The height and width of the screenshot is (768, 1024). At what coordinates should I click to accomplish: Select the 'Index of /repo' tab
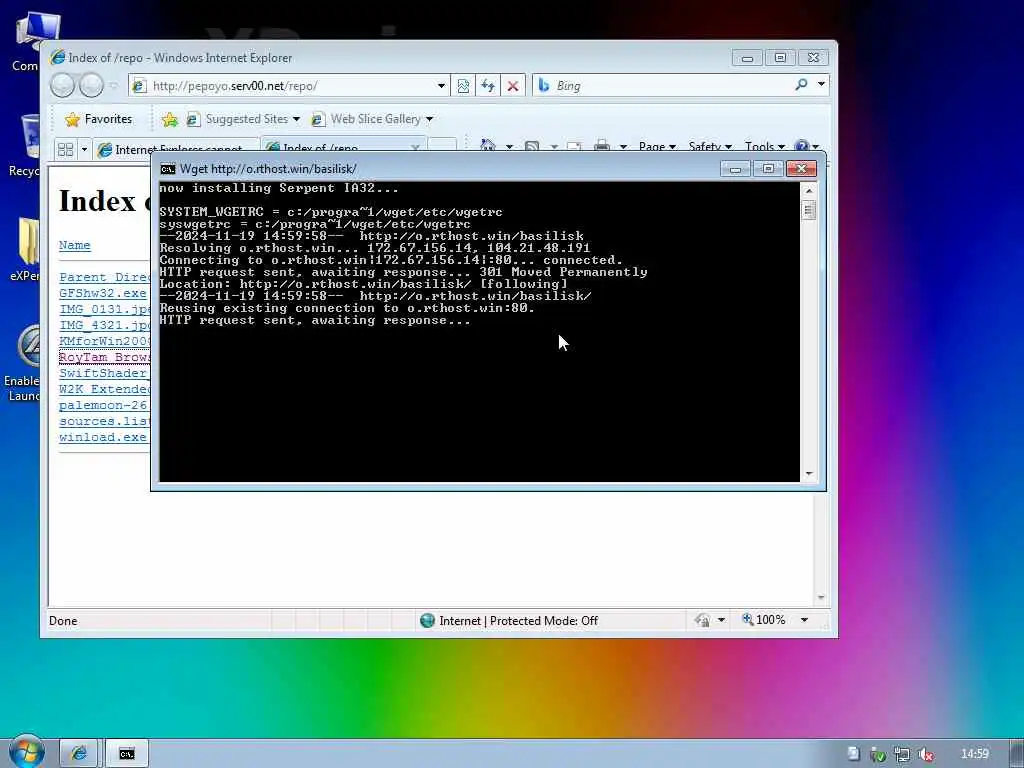344,146
